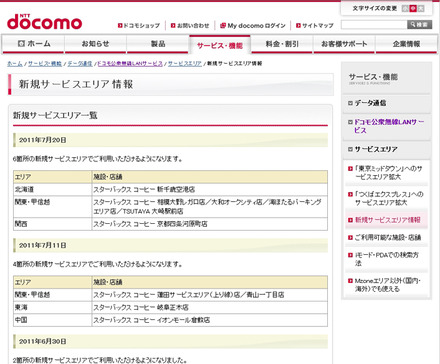Open sidebar サービスエリア item
Image resolution: width=440 pixels, height=364 pixels.
coord(386,149)
